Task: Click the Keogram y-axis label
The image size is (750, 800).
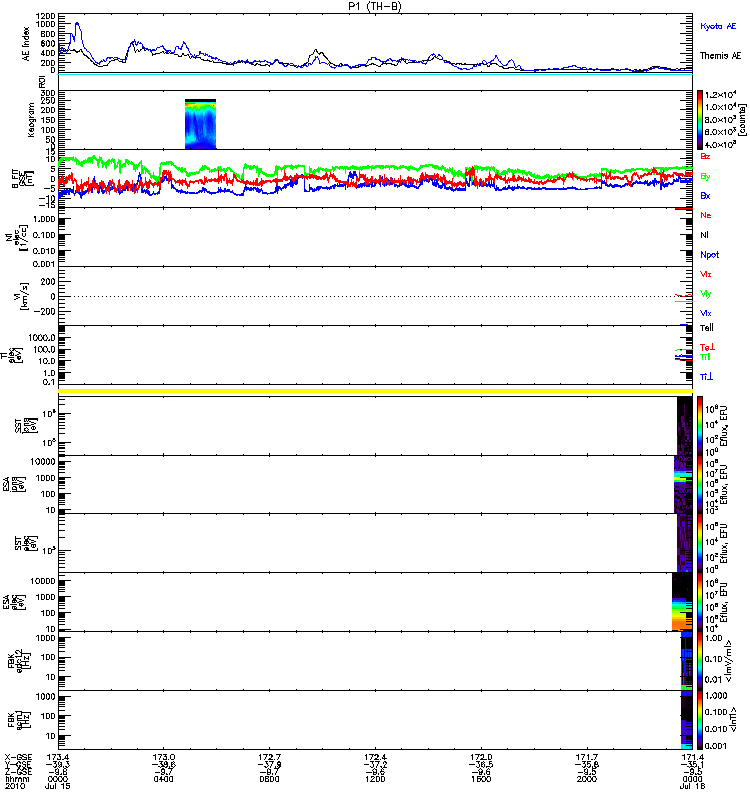Action: [31, 119]
